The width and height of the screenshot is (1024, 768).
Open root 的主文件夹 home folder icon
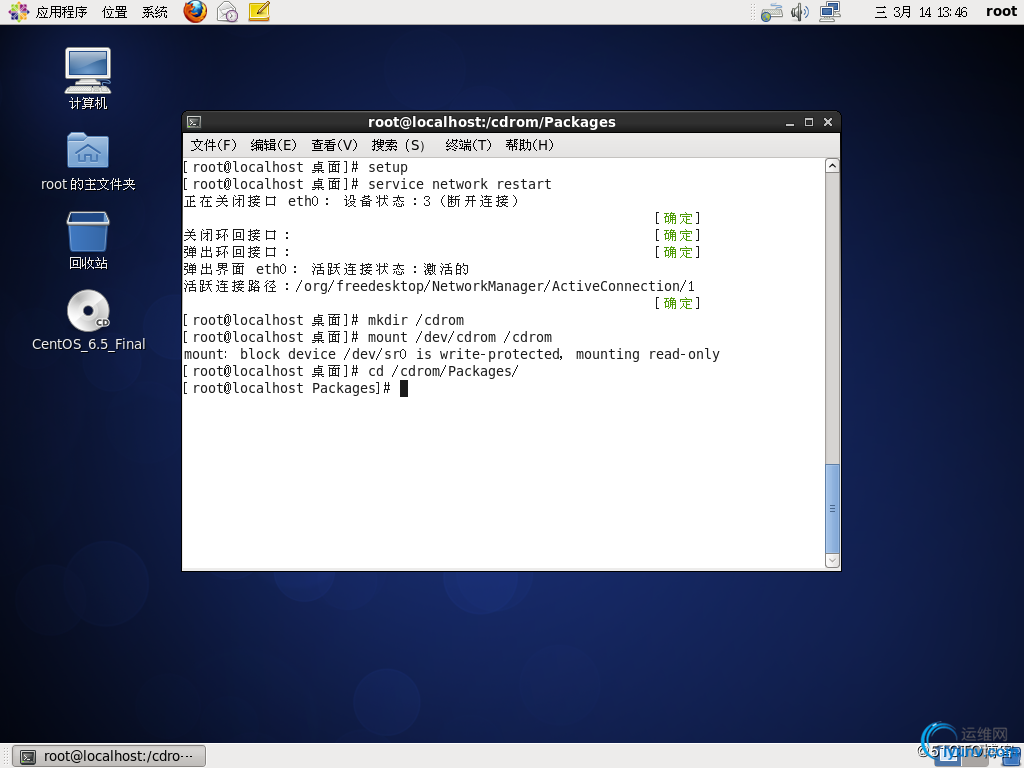click(88, 161)
